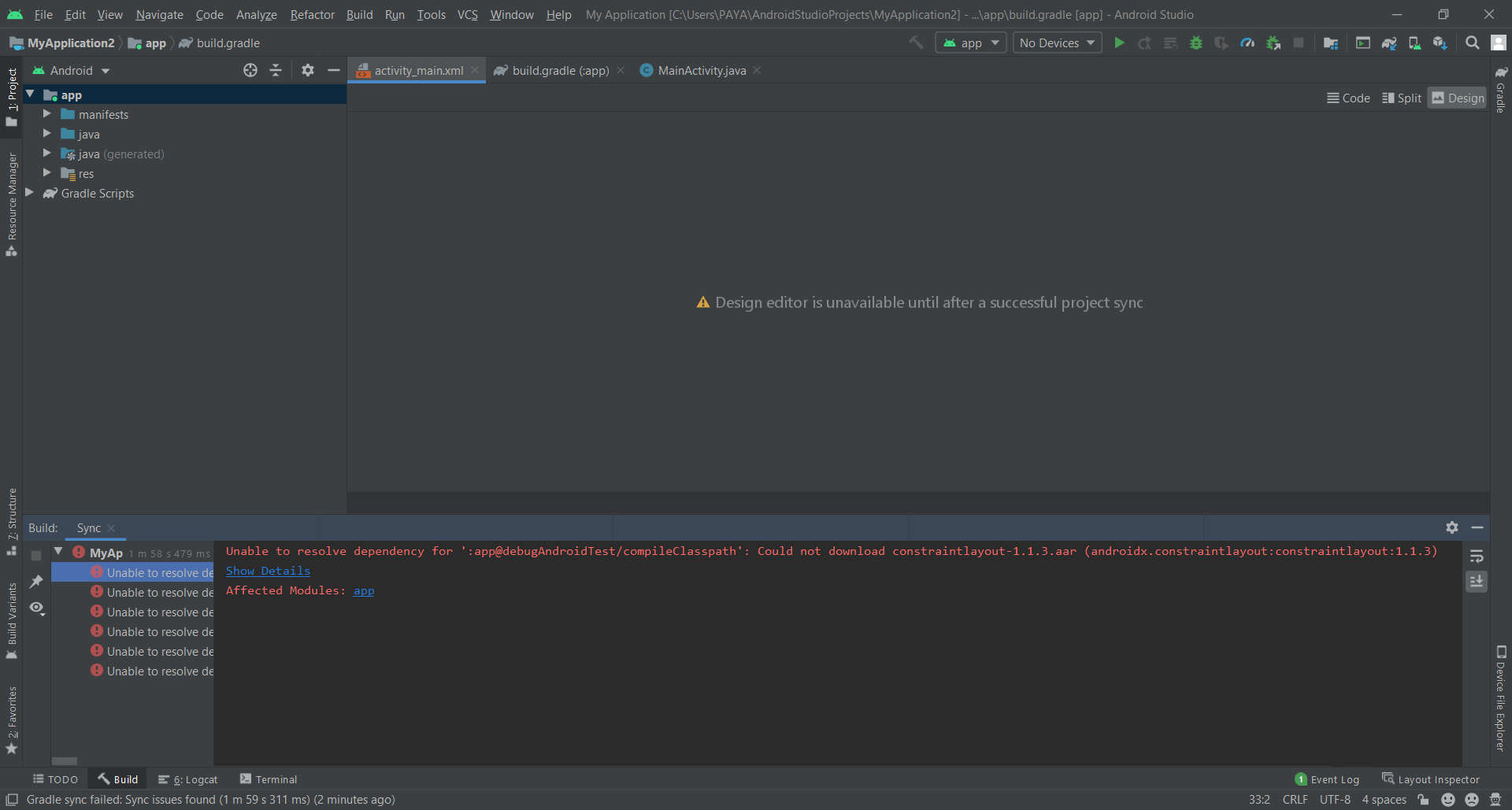Image resolution: width=1512 pixels, height=810 pixels.
Task: Click the Search Everywhere magnifier icon
Action: (1472, 43)
